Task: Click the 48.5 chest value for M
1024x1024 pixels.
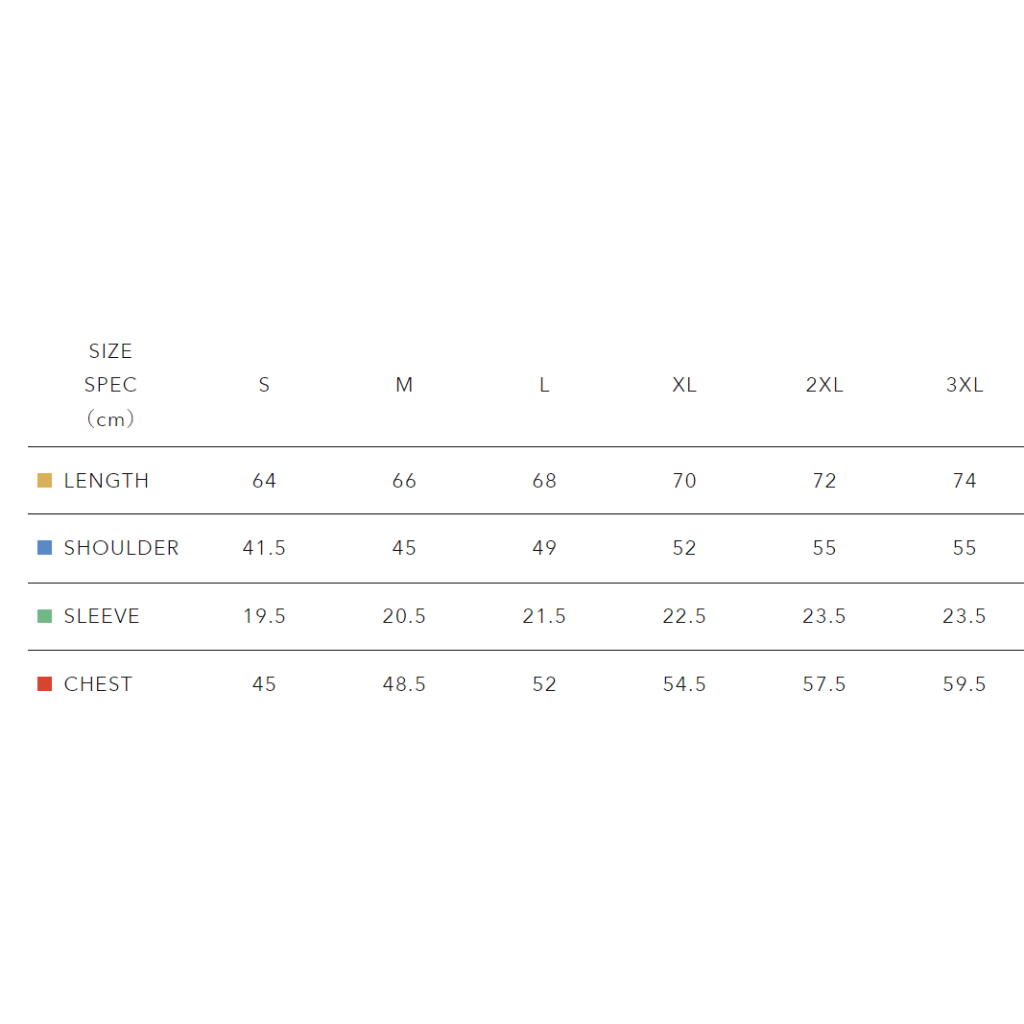Action: [x=404, y=684]
